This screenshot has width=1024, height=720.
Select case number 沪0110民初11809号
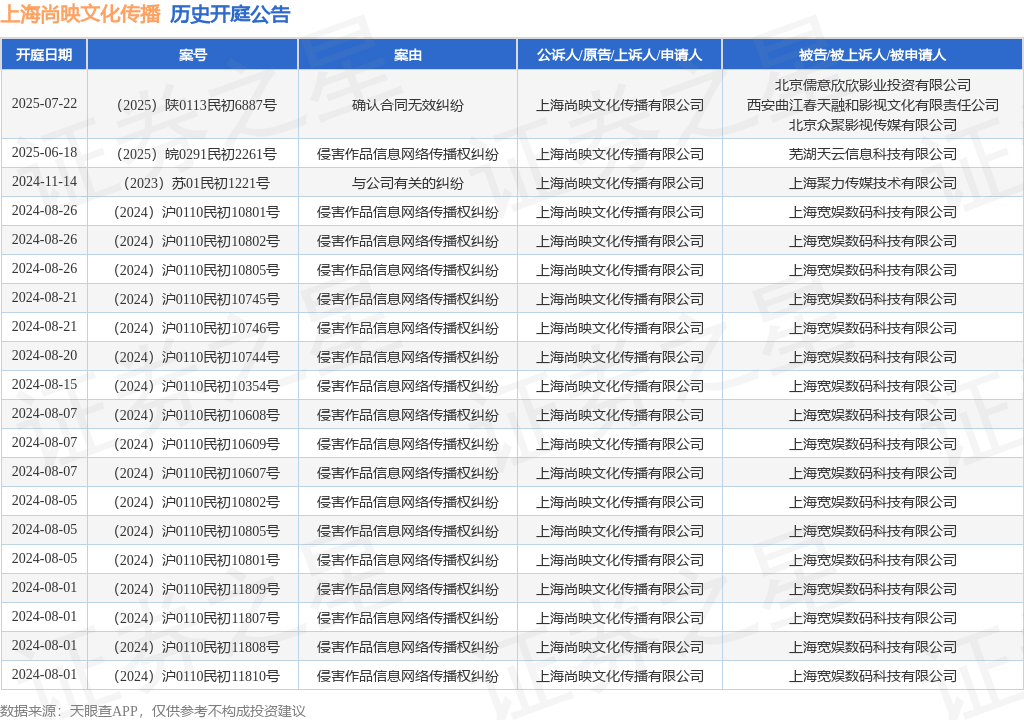tap(221, 589)
